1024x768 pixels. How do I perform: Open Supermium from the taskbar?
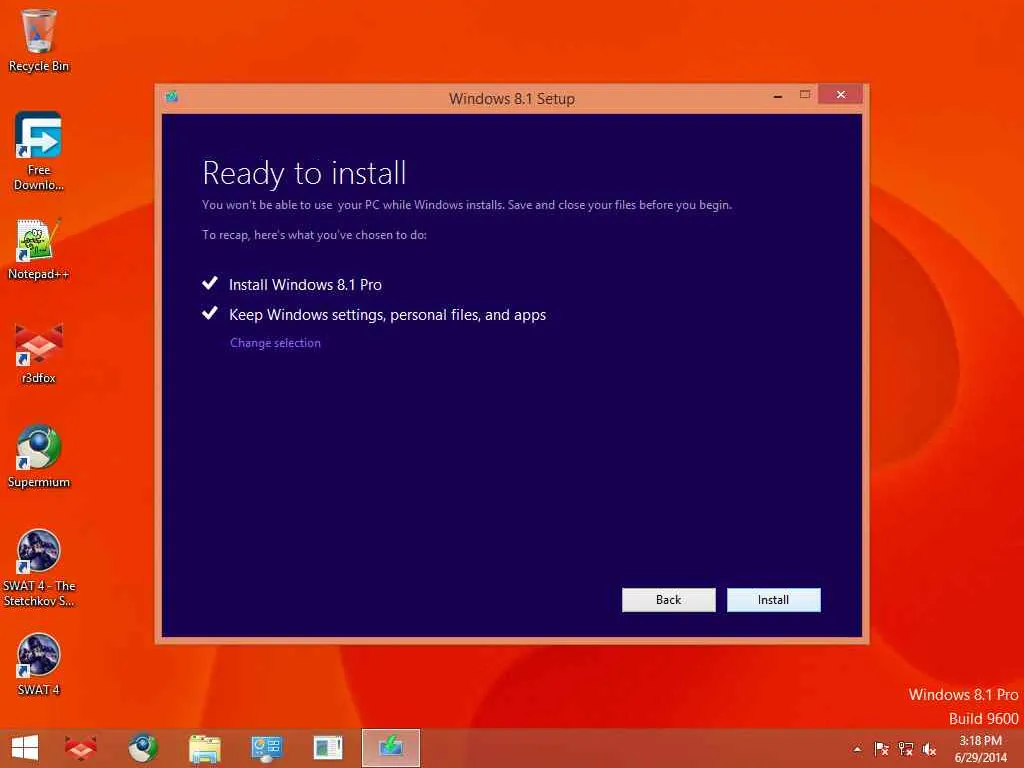point(142,748)
